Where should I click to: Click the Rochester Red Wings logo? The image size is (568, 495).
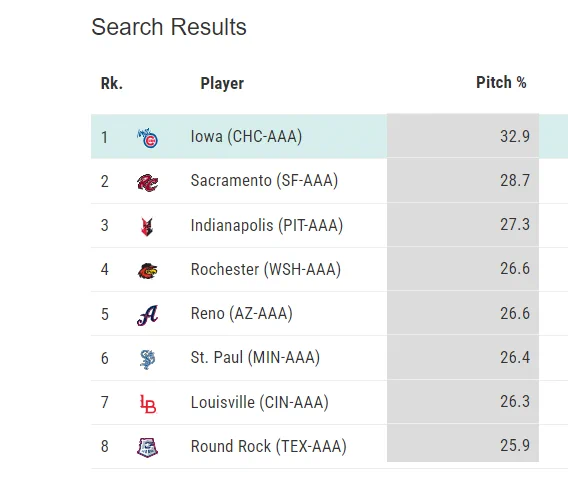[x=147, y=271]
